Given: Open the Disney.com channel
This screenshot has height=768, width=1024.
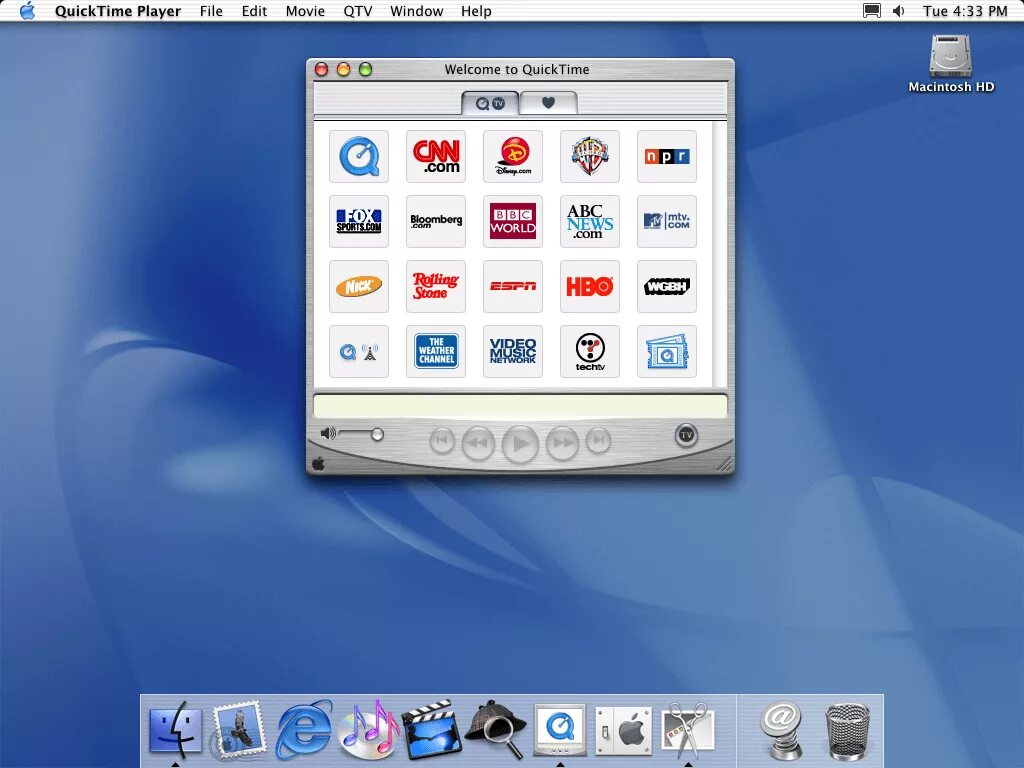Looking at the screenshot, I should point(513,157).
